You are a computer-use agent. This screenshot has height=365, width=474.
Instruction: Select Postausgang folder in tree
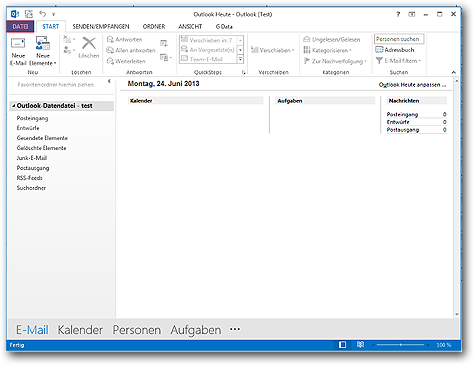33,168
